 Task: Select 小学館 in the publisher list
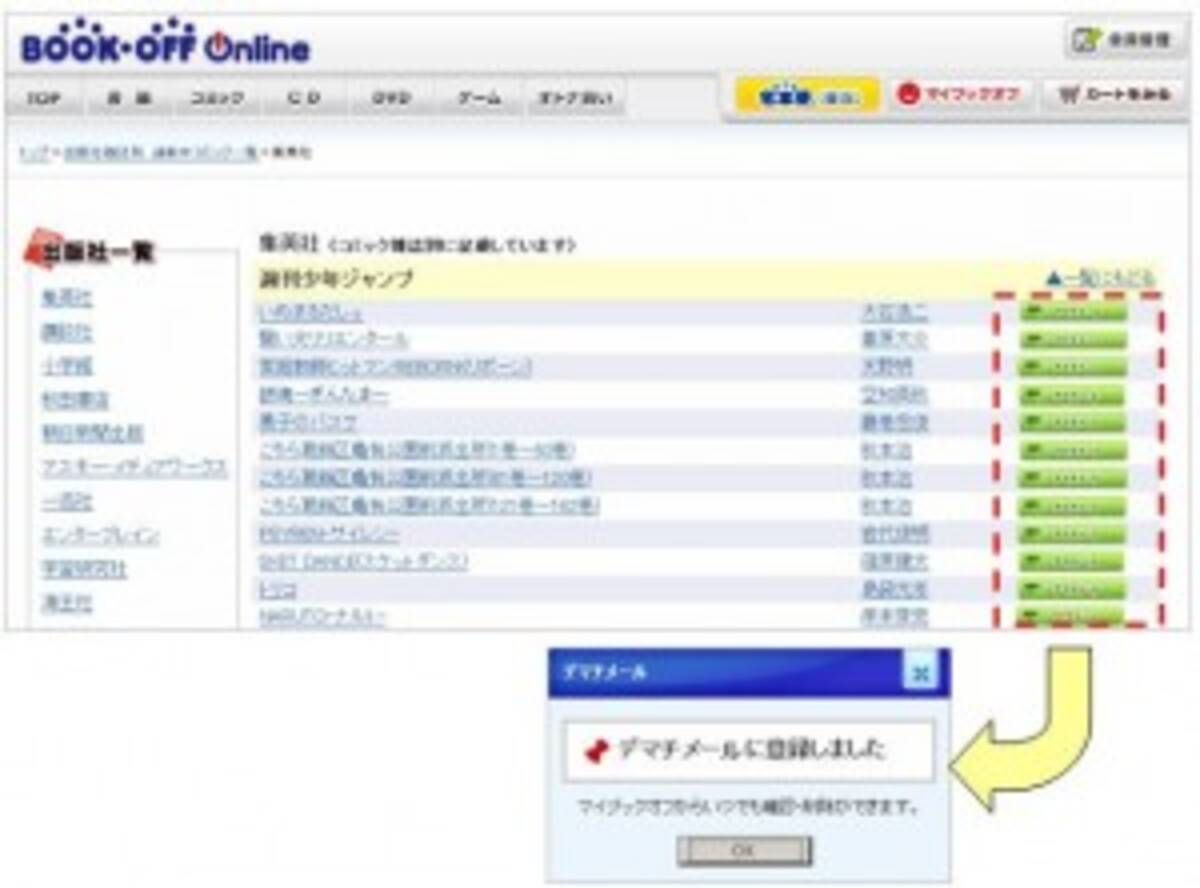tap(68, 366)
